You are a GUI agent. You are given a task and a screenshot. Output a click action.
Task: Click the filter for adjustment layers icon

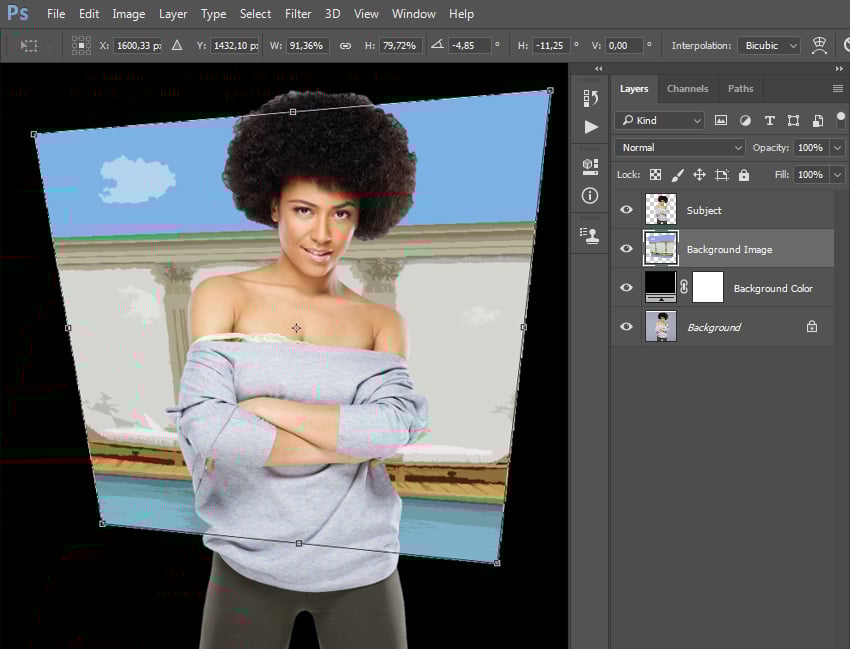[x=745, y=120]
